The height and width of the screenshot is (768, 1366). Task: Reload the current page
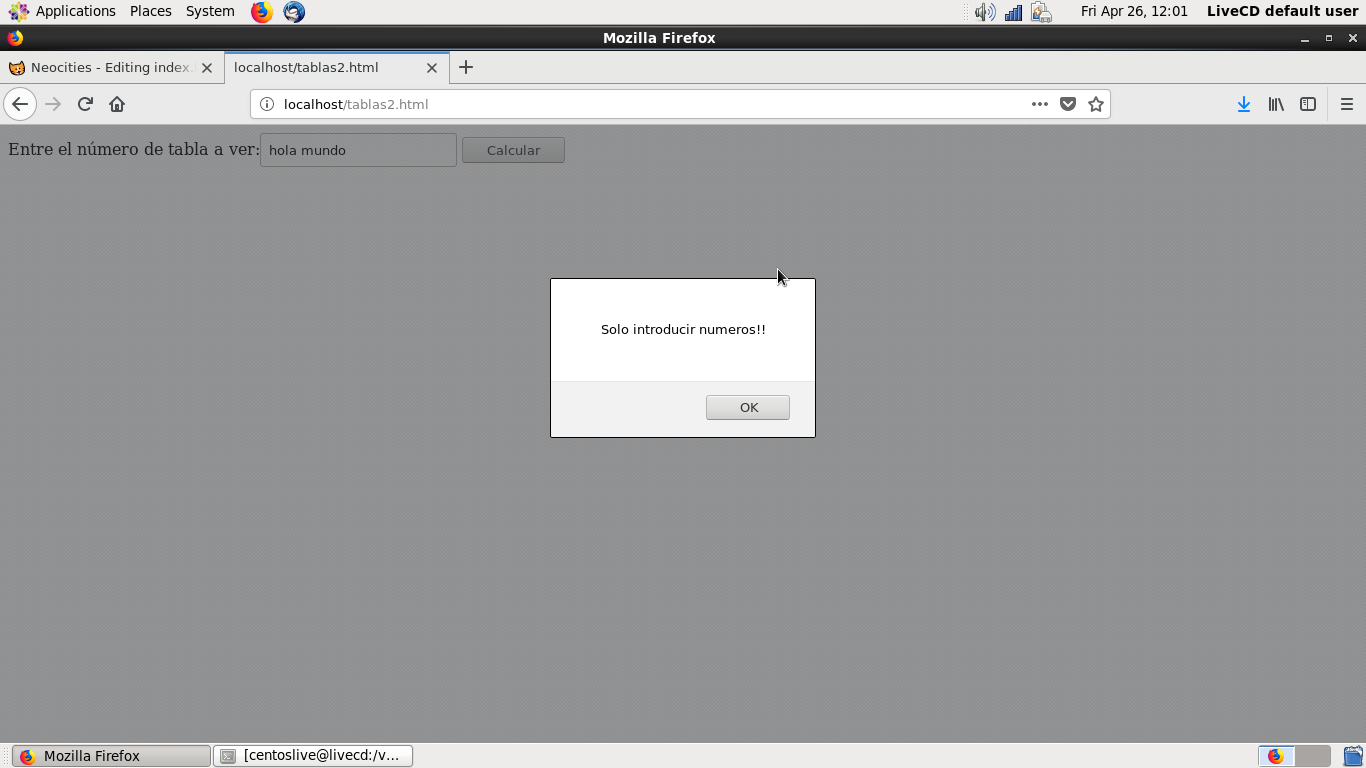pos(85,104)
